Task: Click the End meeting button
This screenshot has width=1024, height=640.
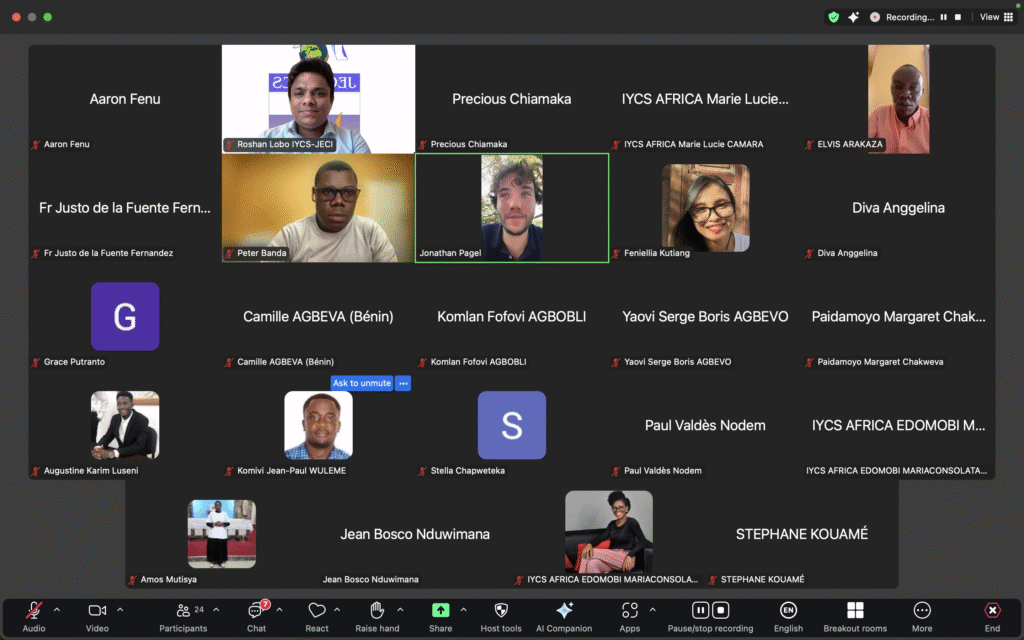Action: tap(992, 616)
